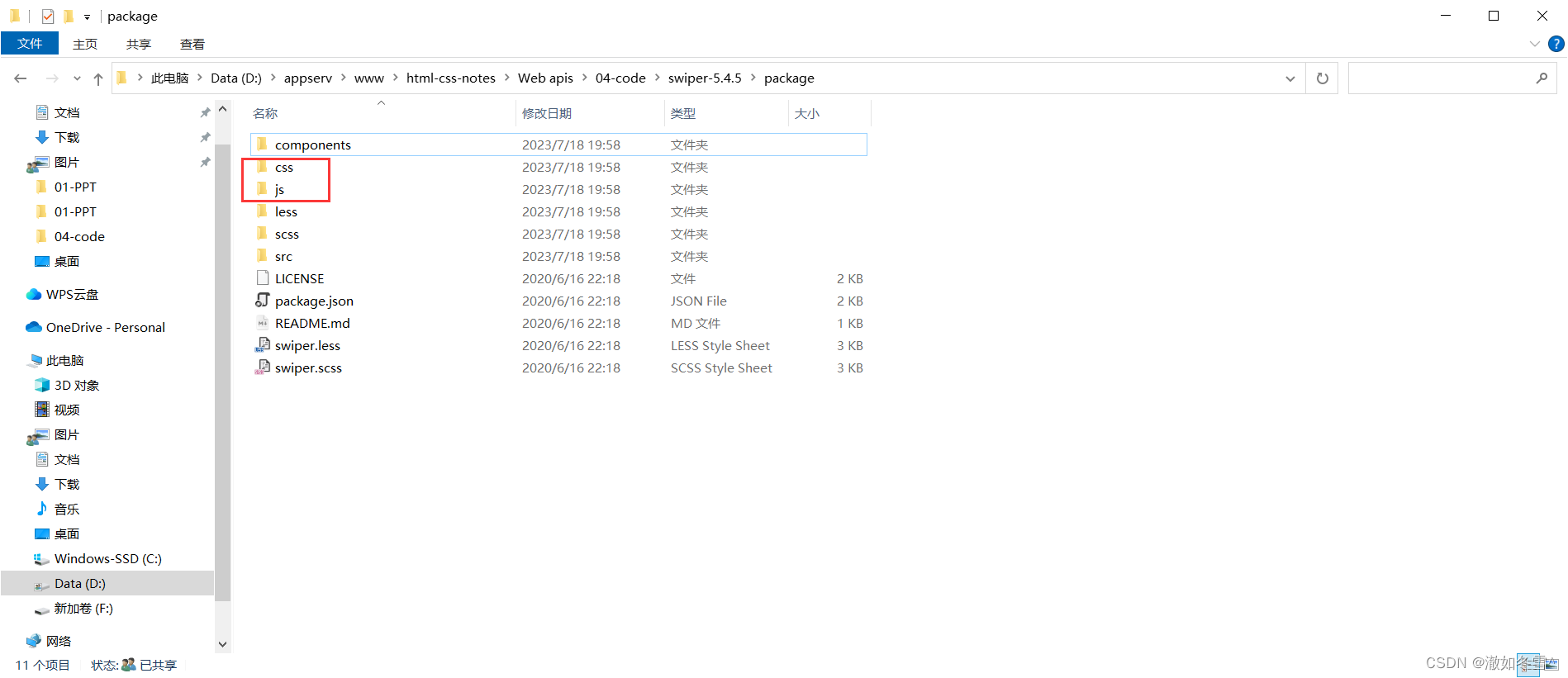Sort by 名称 column header
The height and width of the screenshot is (678, 1568).
tap(265, 113)
